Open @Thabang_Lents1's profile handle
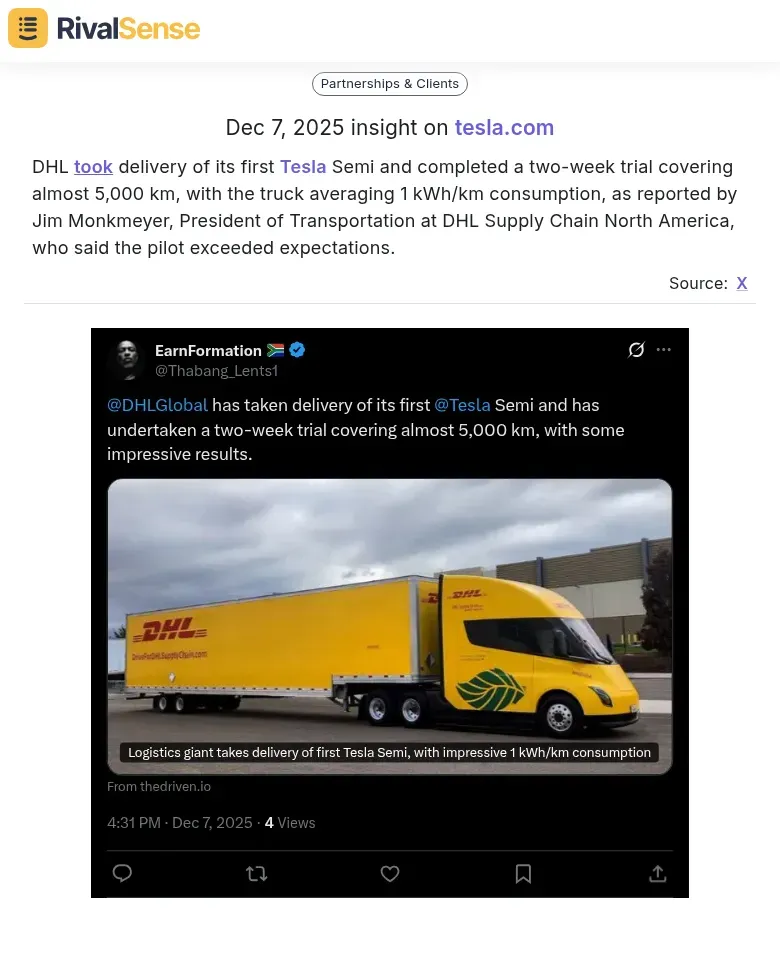Screen dimensions: 780x960 (x=216, y=371)
